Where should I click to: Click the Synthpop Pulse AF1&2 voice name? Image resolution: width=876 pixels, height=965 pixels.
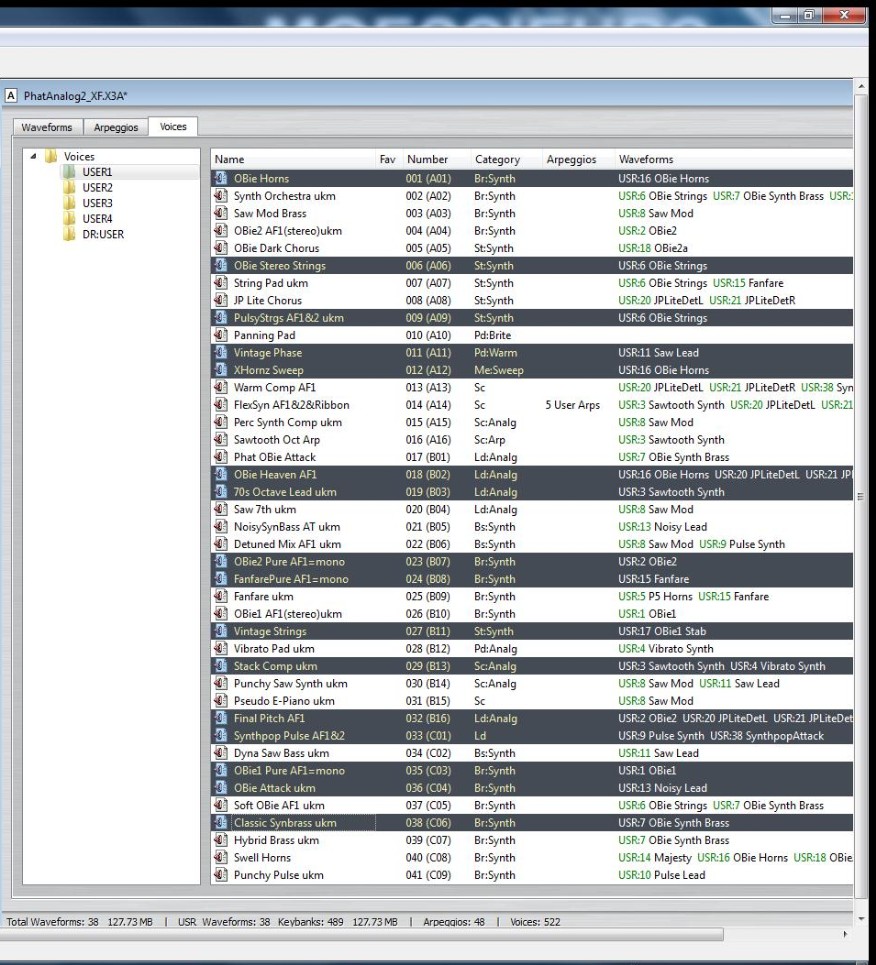click(289, 736)
